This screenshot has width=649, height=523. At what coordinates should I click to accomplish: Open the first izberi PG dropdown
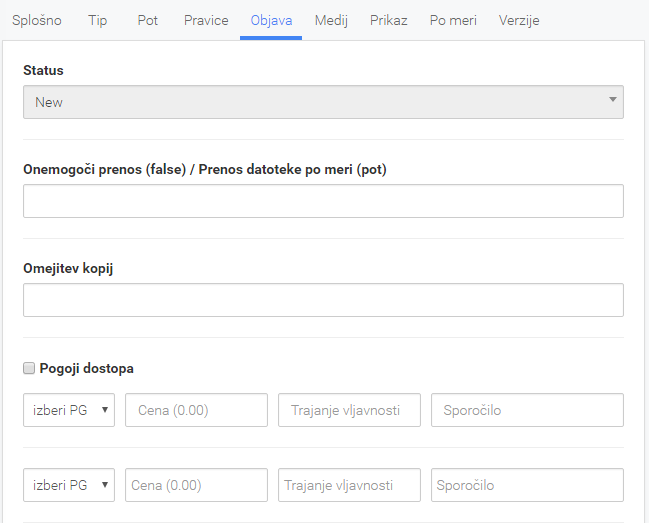(69, 410)
